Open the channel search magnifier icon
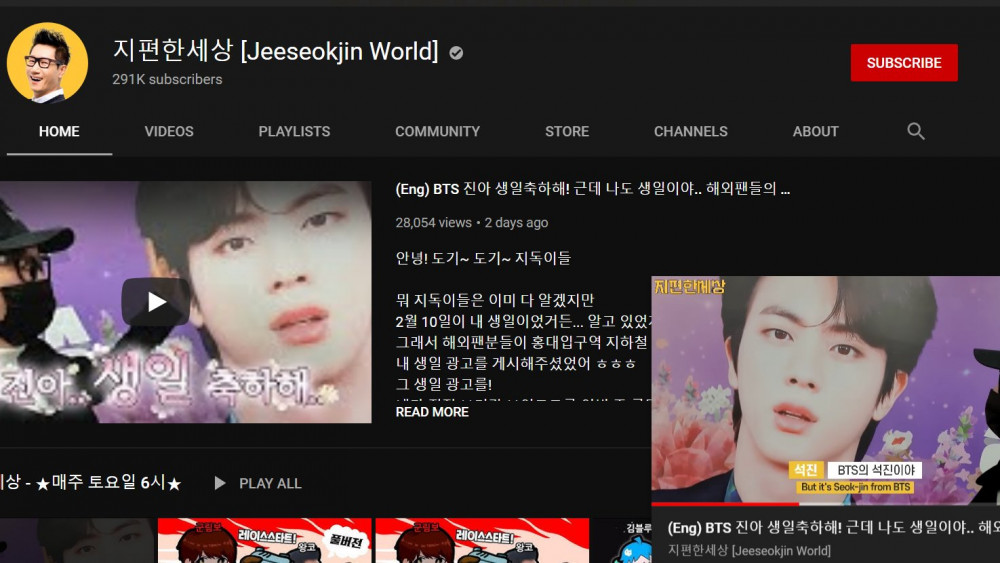This screenshot has width=1000, height=563. [x=916, y=131]
